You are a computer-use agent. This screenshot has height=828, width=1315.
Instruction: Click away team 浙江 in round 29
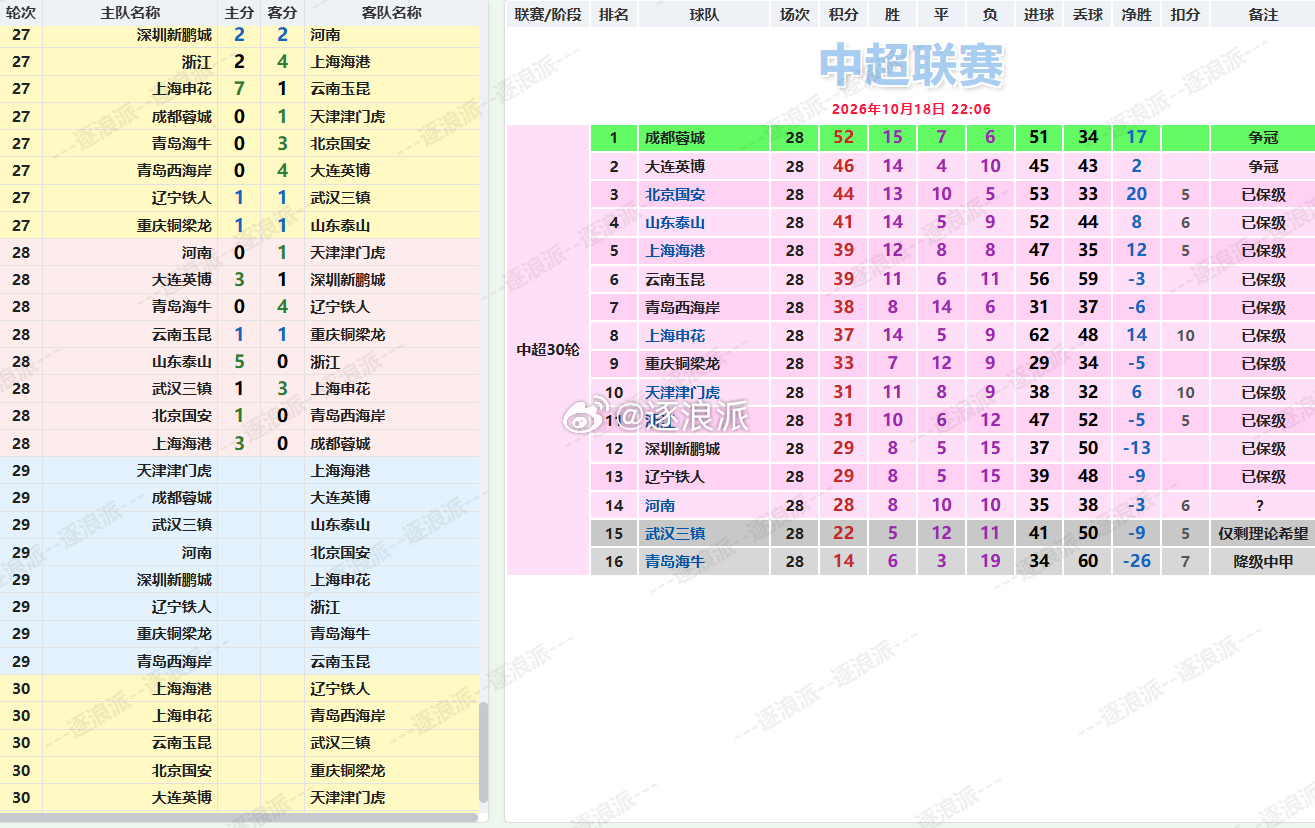point(325,606)
